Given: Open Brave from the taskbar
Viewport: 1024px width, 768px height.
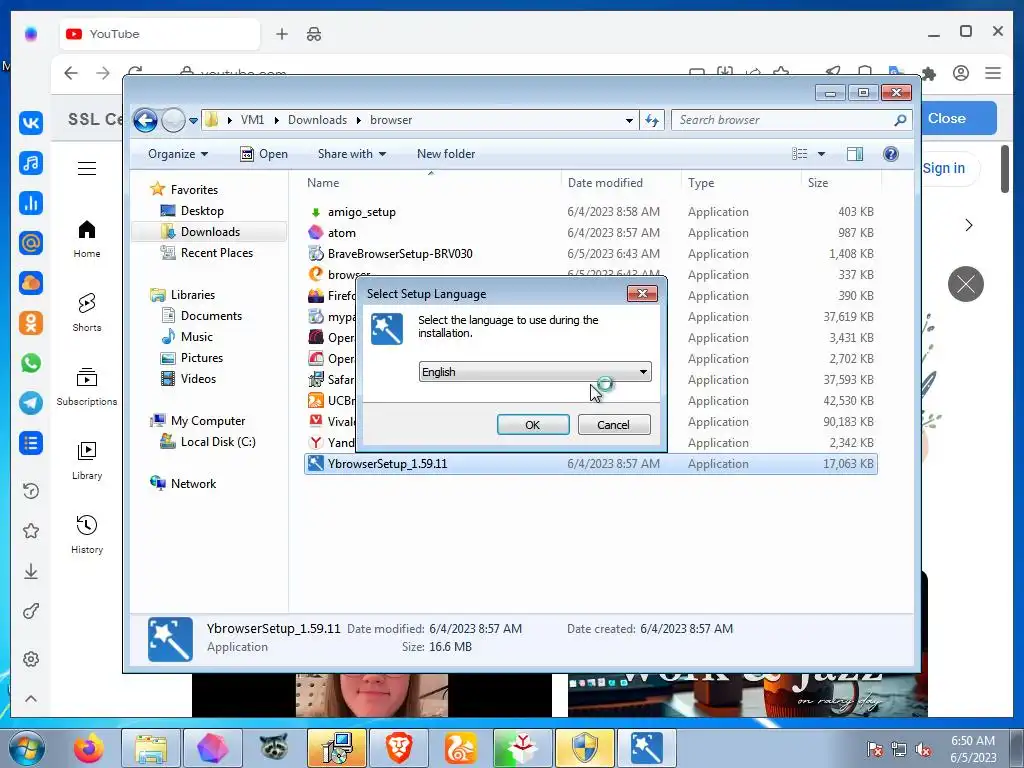Looking at the screenshot, I should tap(398, 748).
